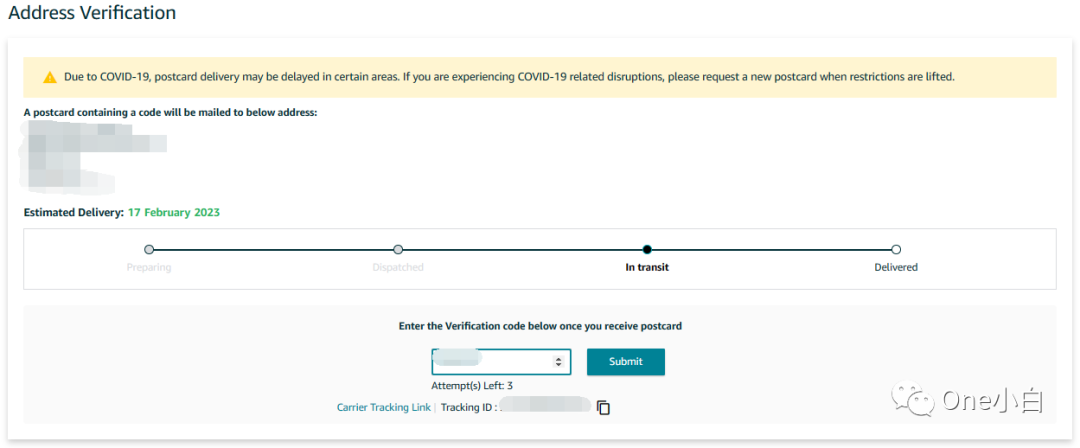Select the In transit step marker
The image size is (1080, 448).
(647, 250)
